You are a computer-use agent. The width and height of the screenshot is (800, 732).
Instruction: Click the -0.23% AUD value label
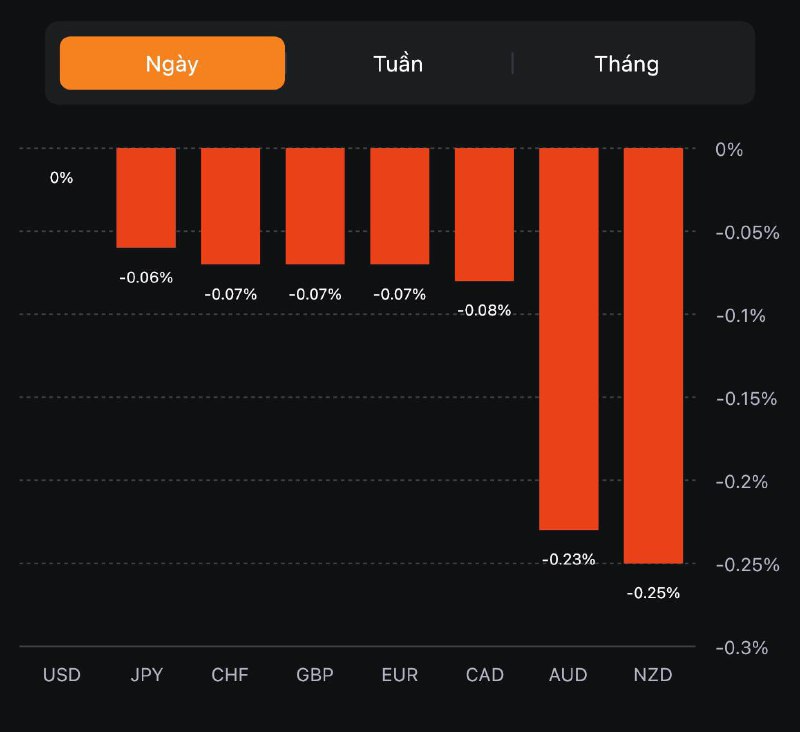point(569,560)
